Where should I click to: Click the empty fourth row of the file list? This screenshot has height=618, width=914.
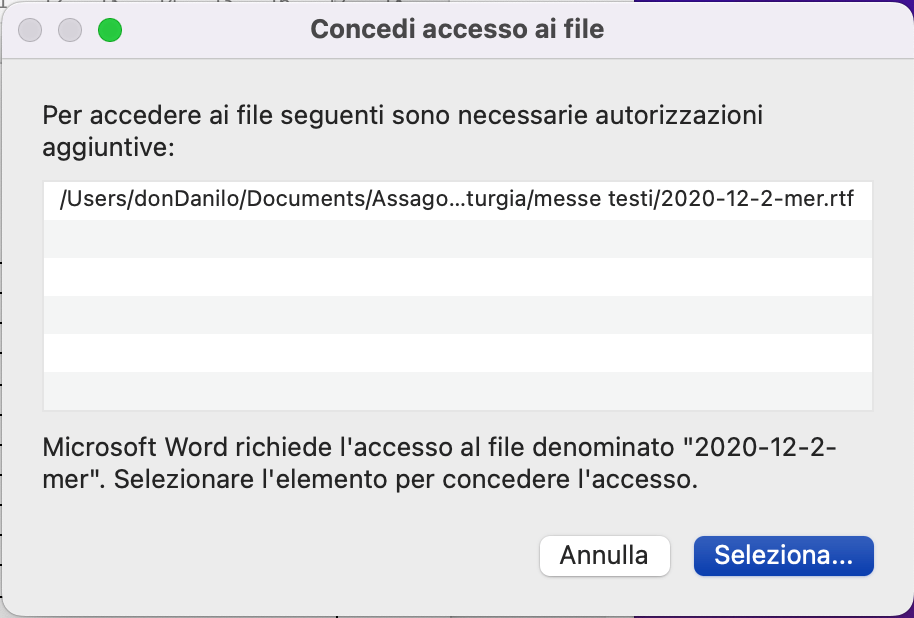[x=458, y=315]
